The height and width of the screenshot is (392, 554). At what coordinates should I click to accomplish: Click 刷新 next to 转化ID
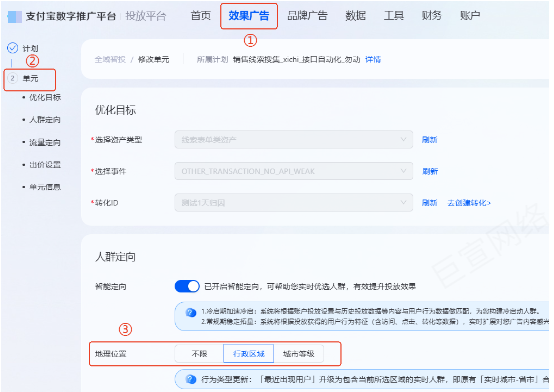429,203
